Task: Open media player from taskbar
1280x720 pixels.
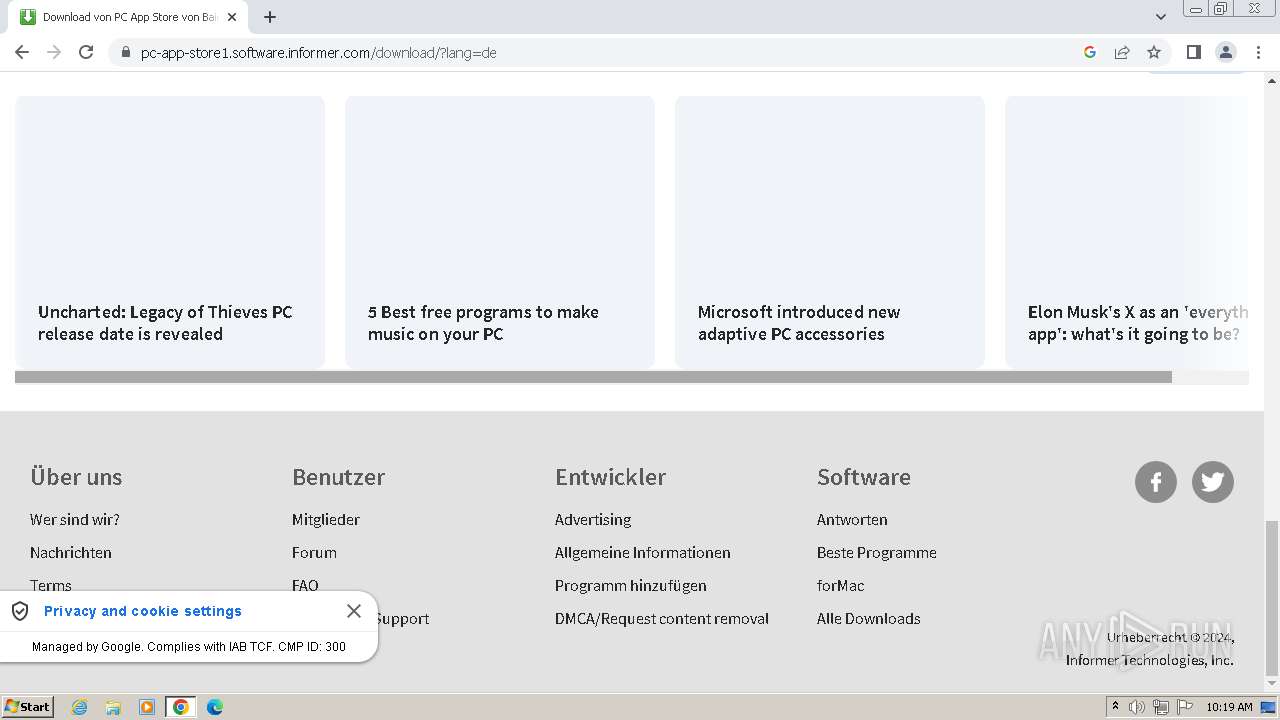Action: point(147,707)
